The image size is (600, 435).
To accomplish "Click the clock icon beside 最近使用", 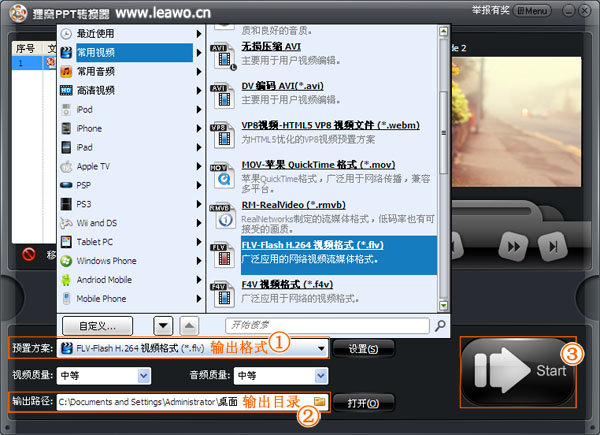I will pyautogui.click(x=66, y=34).
